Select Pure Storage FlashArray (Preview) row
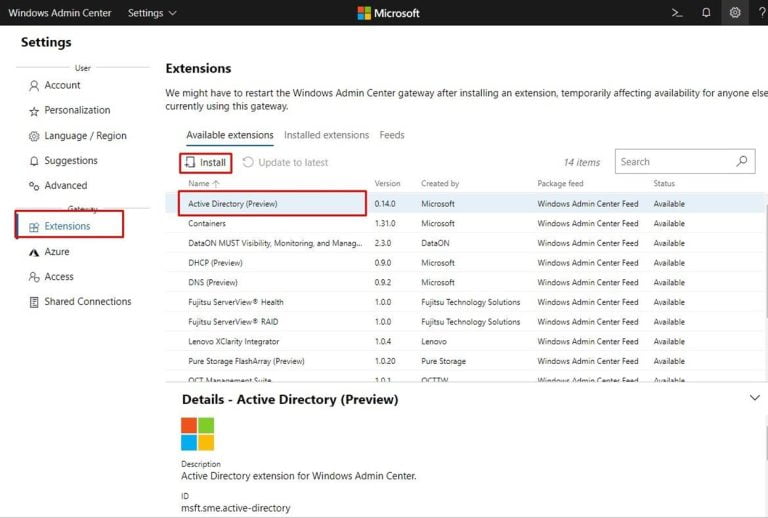This screenshot has width=768, height=518. coord(464,361)
